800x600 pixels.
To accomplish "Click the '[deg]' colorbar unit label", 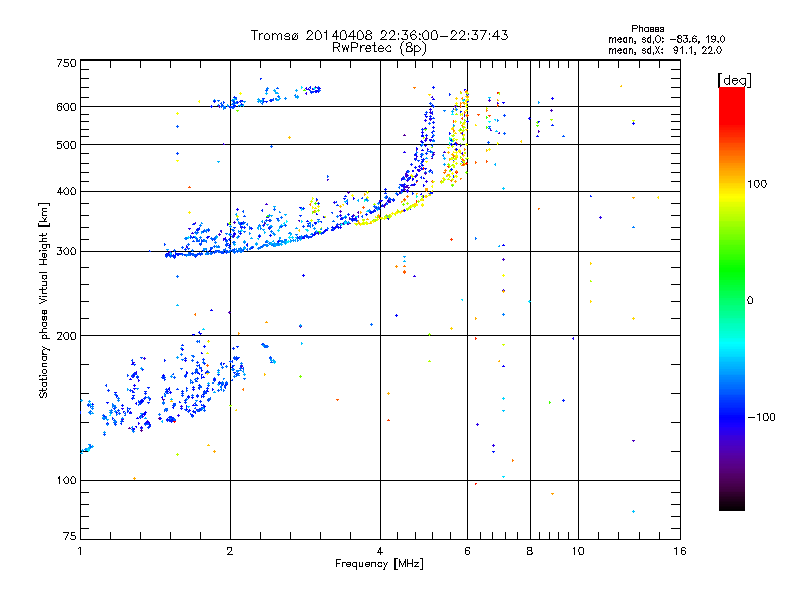I will 734,80.
